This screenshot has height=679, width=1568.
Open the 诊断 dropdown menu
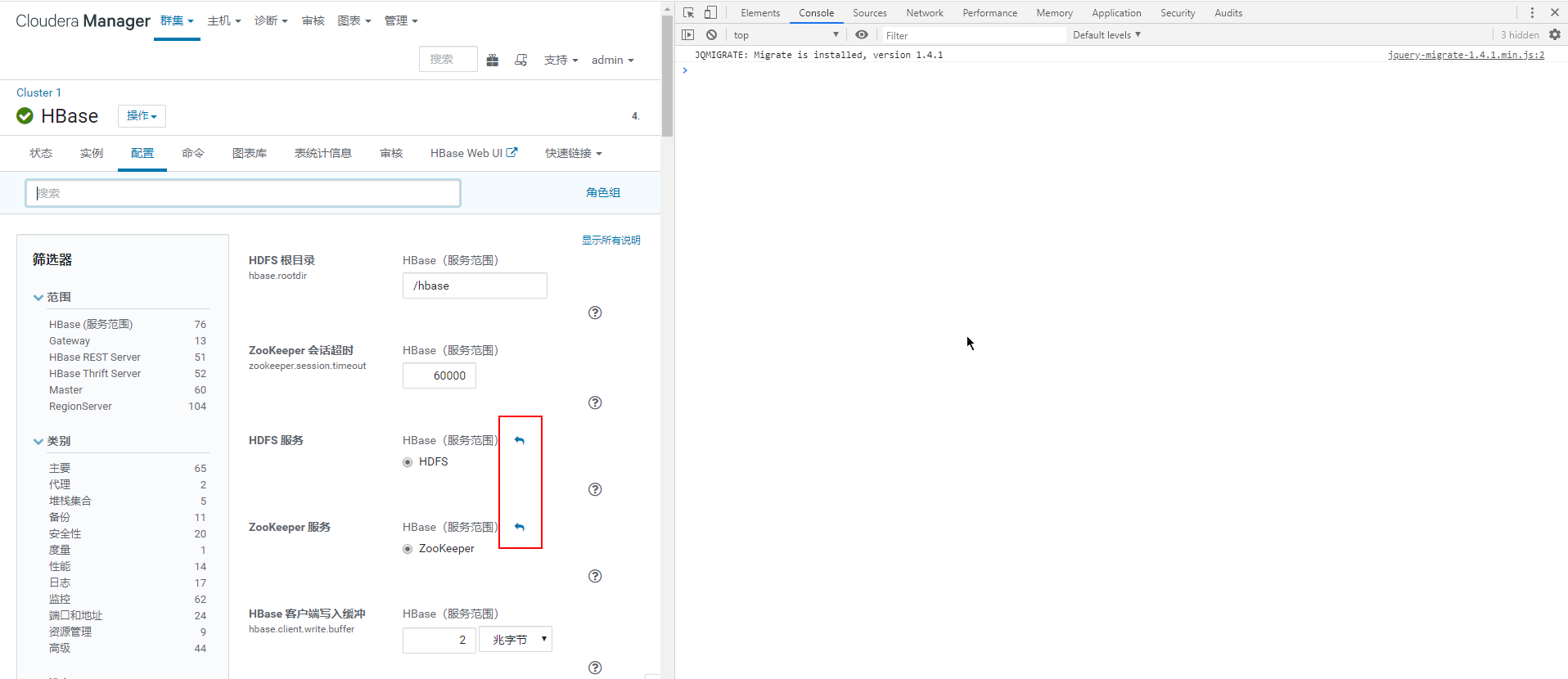[x=271, y=20]
